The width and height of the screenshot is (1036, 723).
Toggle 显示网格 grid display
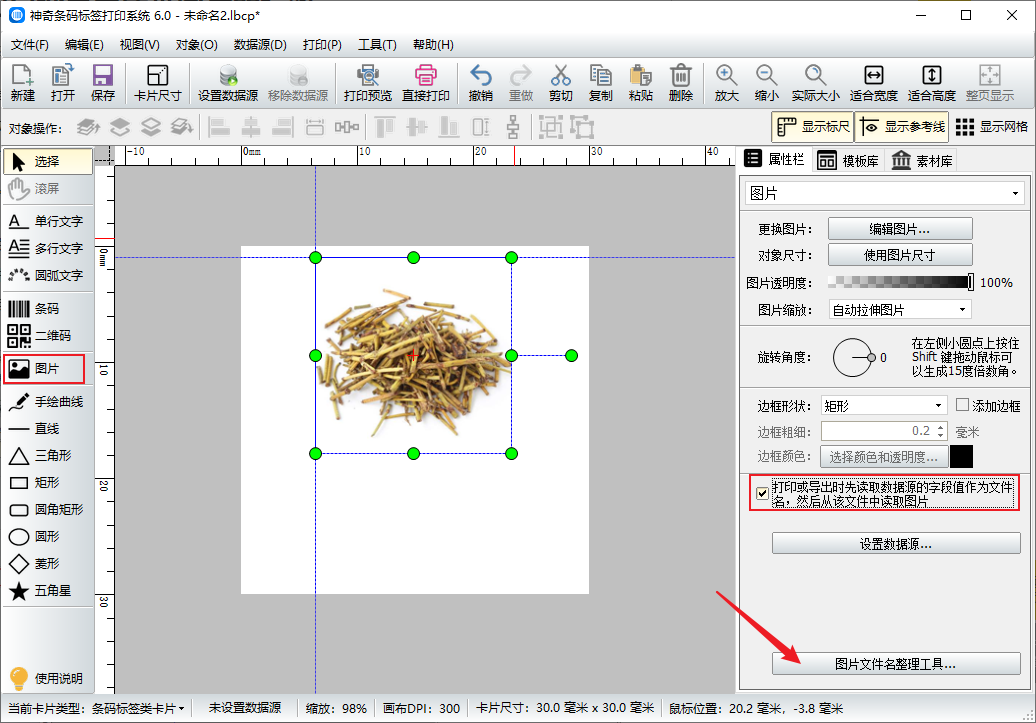click(x=992, y=127)
